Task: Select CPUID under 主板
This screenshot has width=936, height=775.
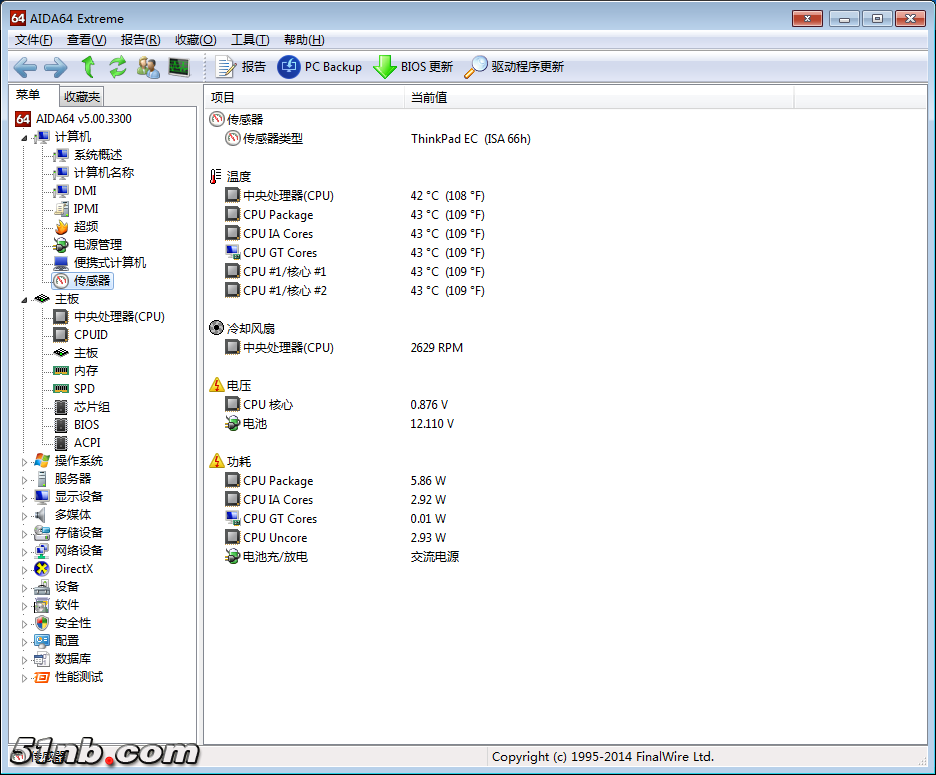Action: (90, 335)
